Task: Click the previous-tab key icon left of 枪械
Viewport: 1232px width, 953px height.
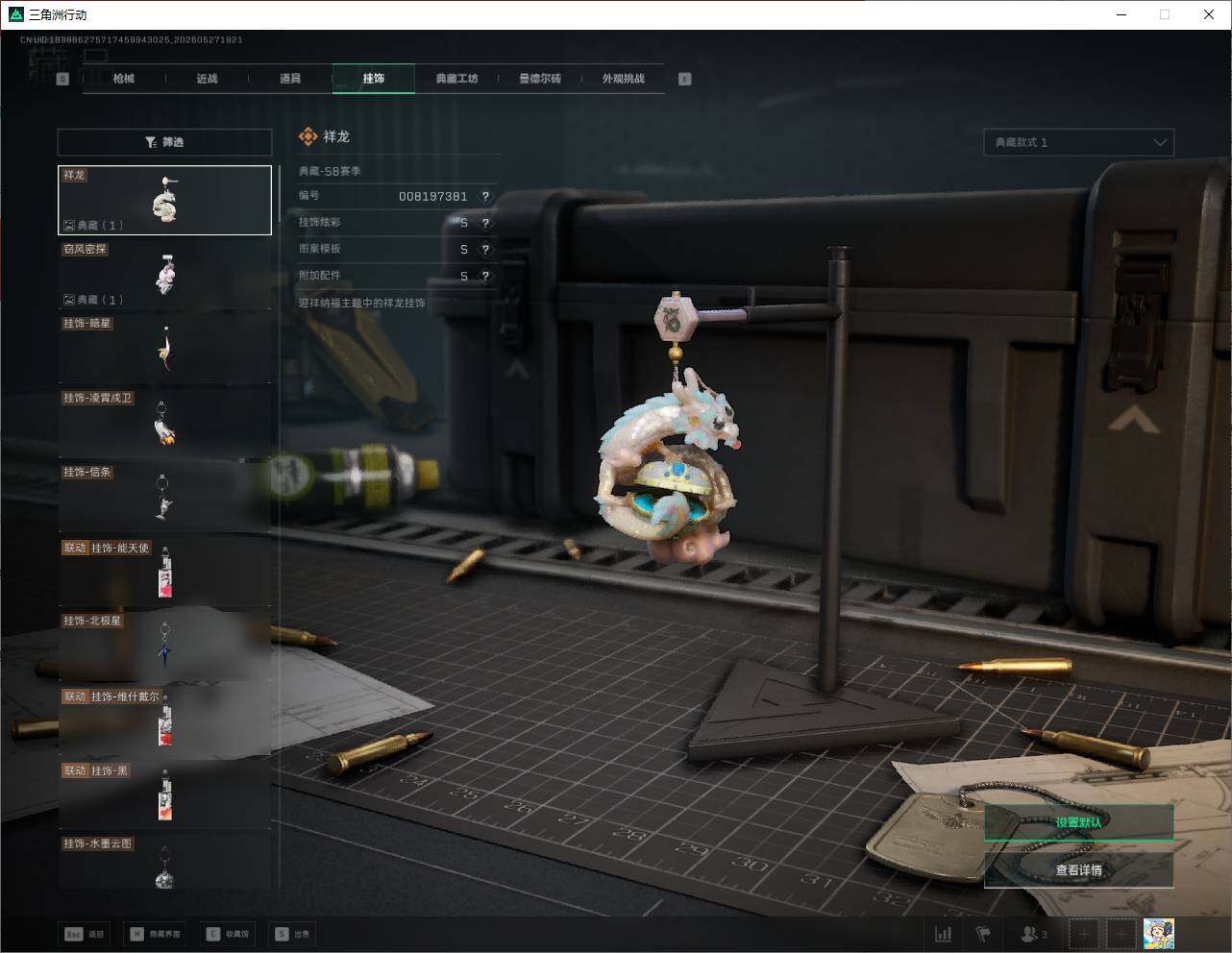Action: tap(62, 79)
